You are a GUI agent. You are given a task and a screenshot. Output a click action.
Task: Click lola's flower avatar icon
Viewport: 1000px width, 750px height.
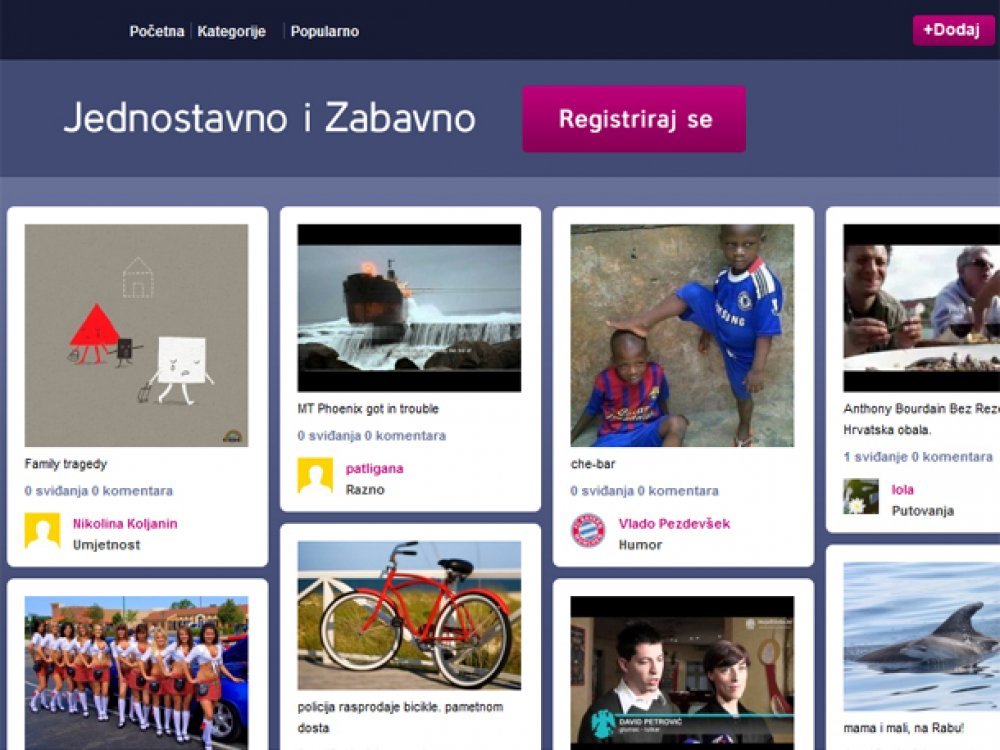(861, 497)
